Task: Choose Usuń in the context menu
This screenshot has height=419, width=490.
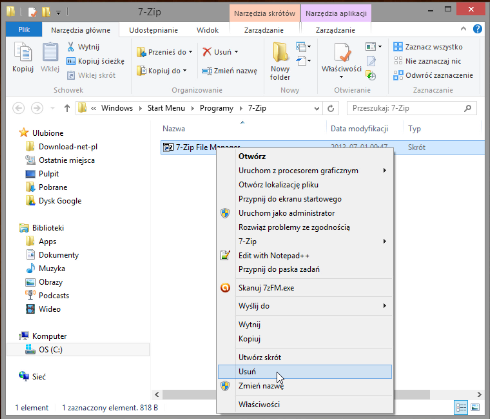Action: [x=305, y=371]
